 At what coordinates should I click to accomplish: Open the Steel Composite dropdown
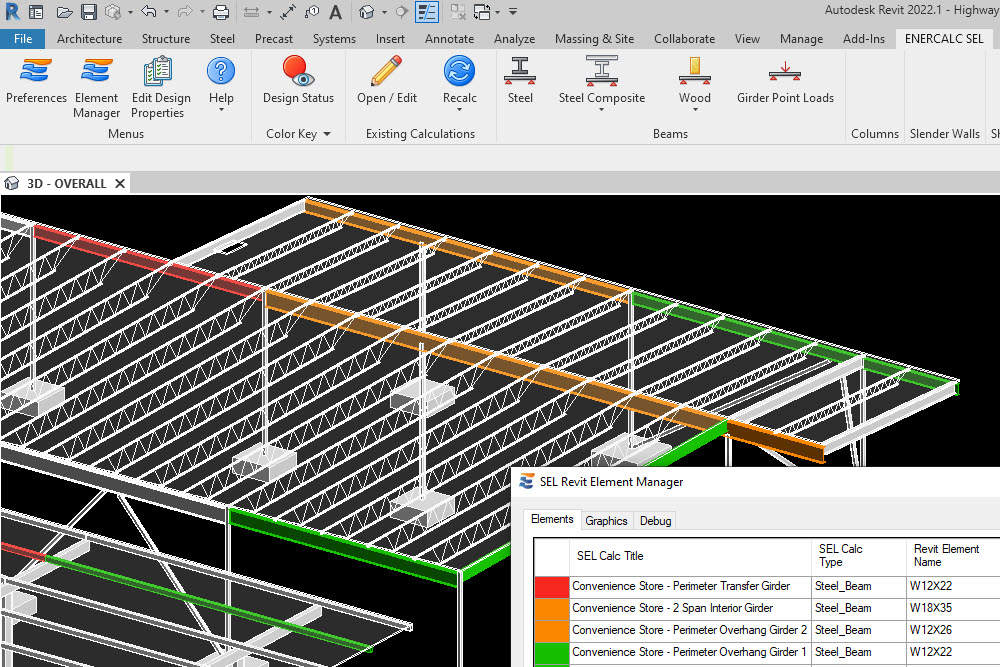pyautogui.click(x=601, y=110)
